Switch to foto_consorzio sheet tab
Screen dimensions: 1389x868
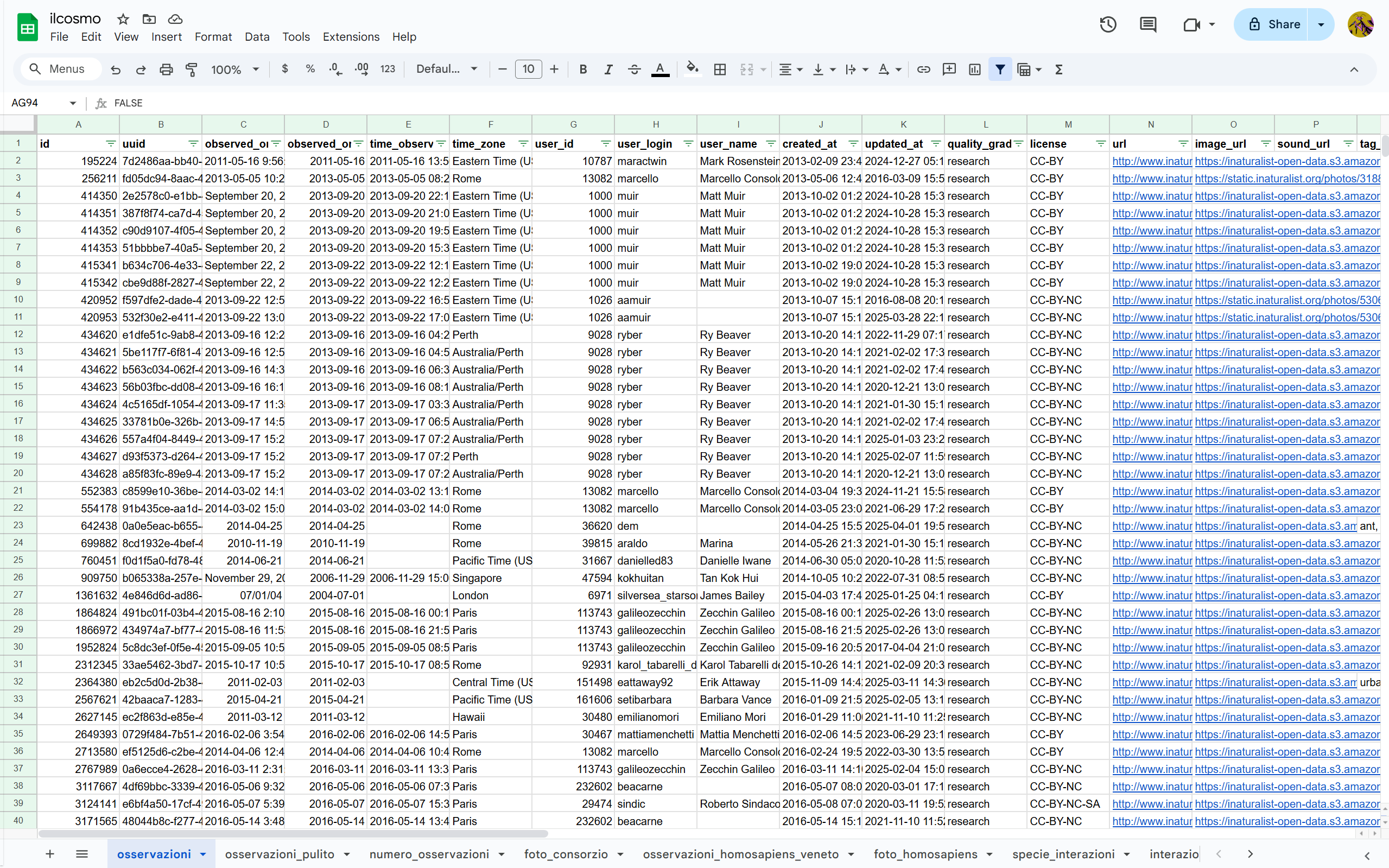point(566,854)
